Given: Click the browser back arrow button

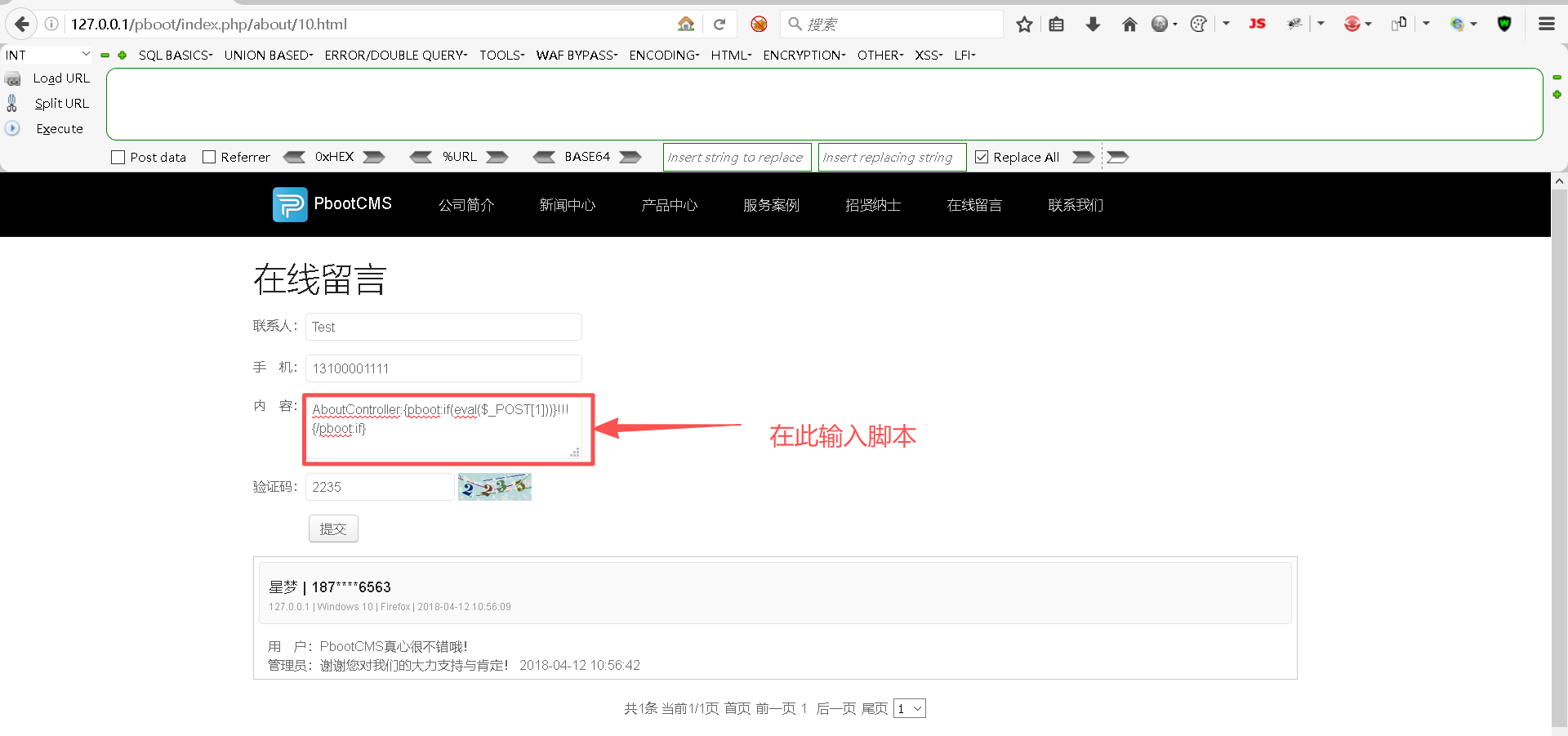Looking at the screenshot, I should point(22,25).
